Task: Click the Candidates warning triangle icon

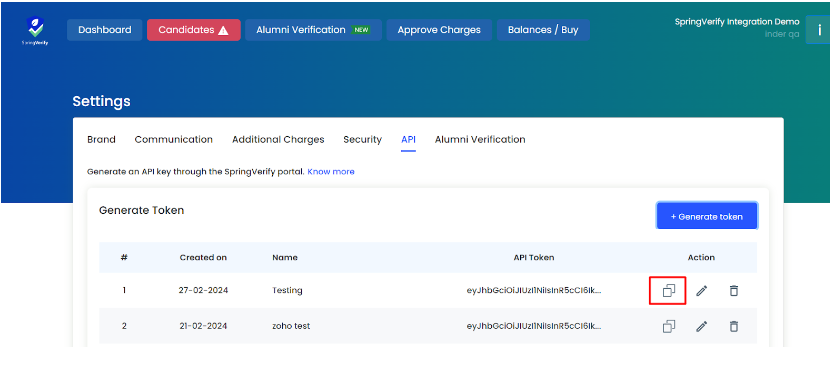Action: click(x=223, y=30)
